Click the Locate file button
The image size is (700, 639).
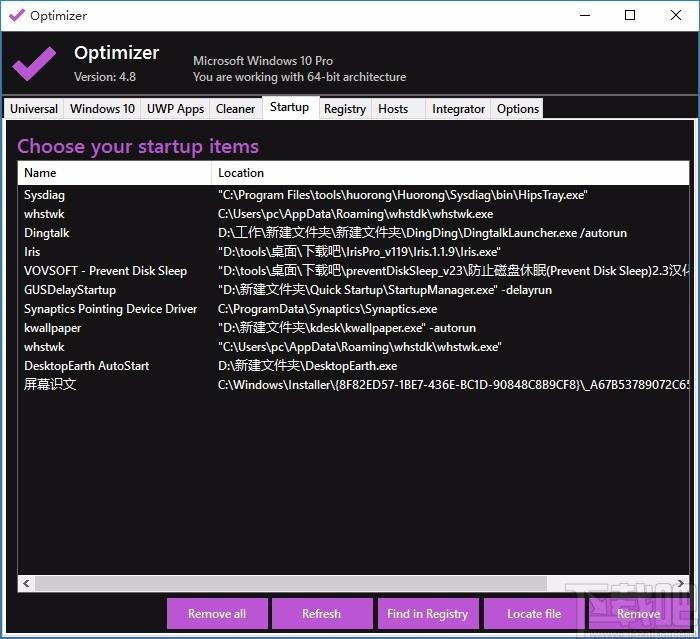534,614
